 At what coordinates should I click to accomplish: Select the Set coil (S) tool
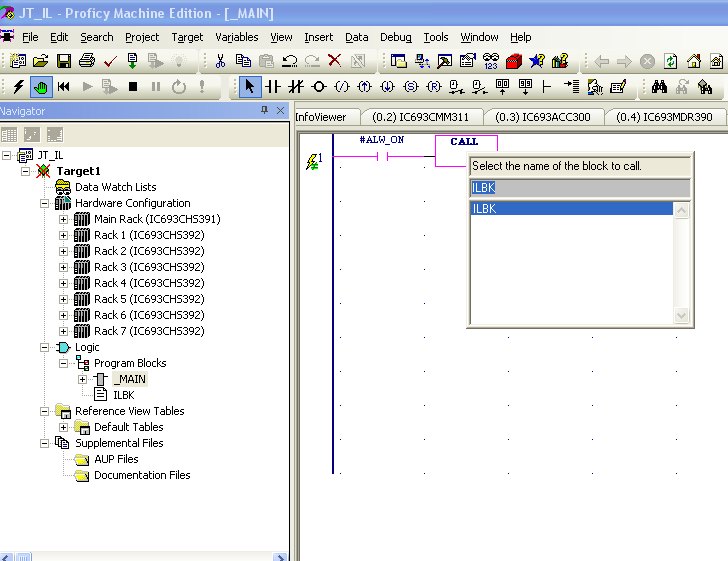pos(410,87)
